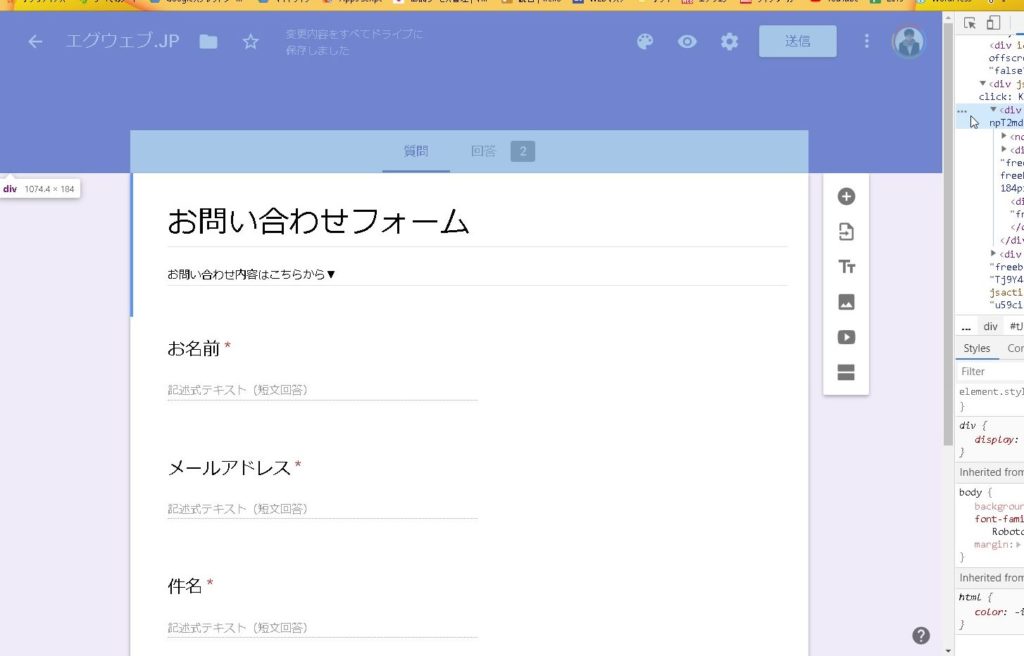Add a video using the video icon
Viewport: 1024px width, 656px height.
[x=846, y=338]
